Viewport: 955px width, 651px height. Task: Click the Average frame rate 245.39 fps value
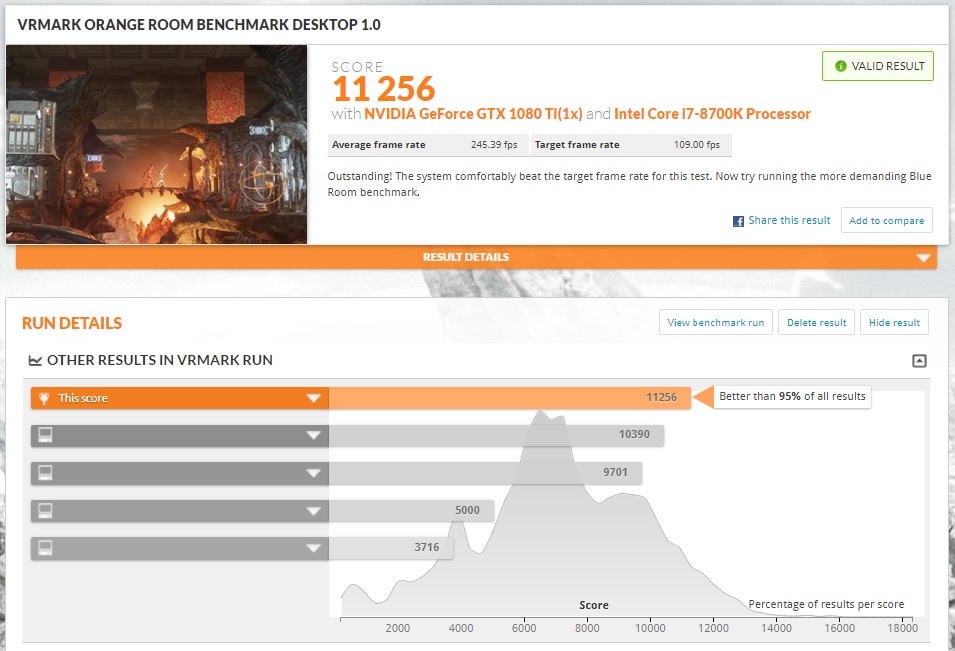tap(494, 145)
